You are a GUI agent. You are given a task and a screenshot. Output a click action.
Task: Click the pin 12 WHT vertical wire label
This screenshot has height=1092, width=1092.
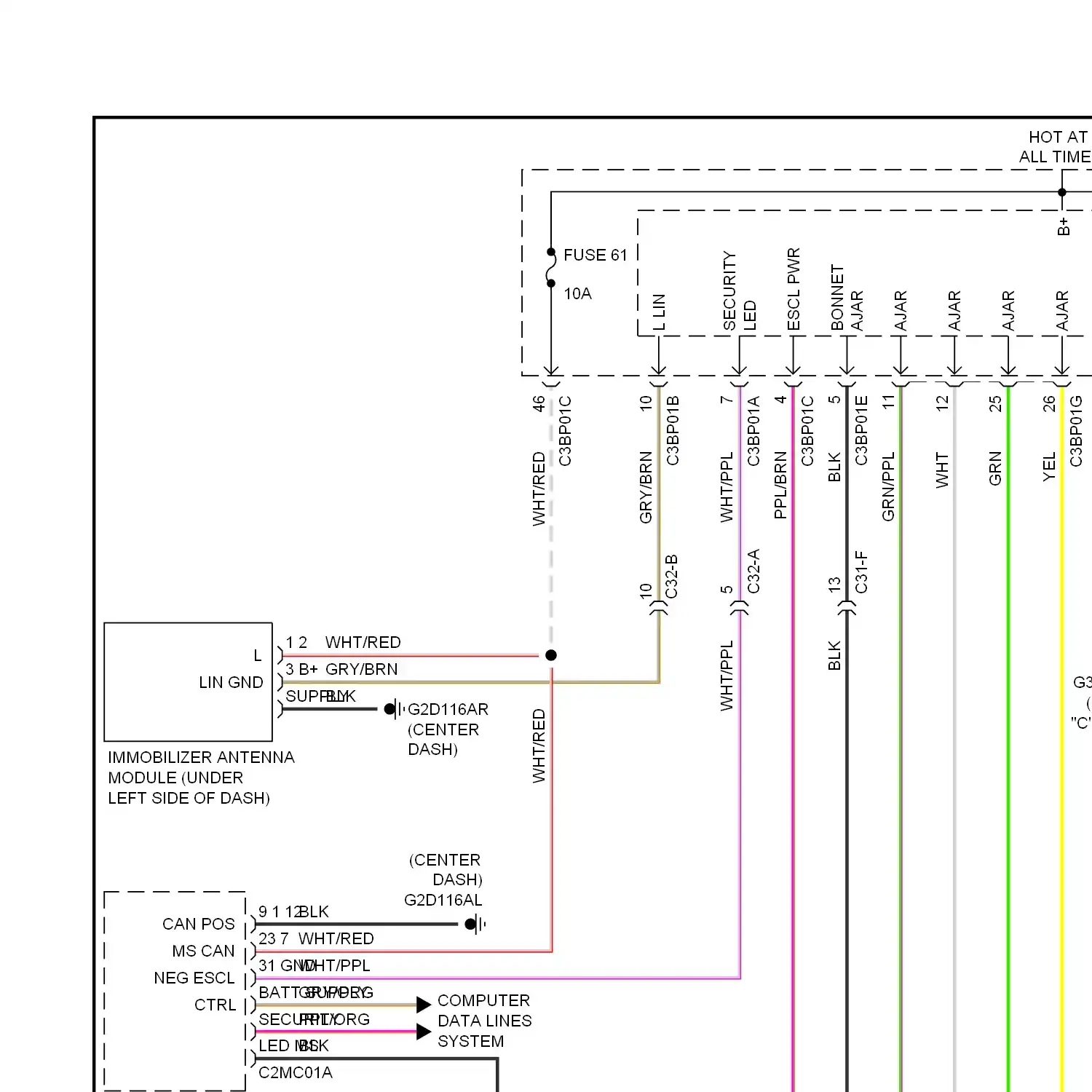tap(942, 470)
